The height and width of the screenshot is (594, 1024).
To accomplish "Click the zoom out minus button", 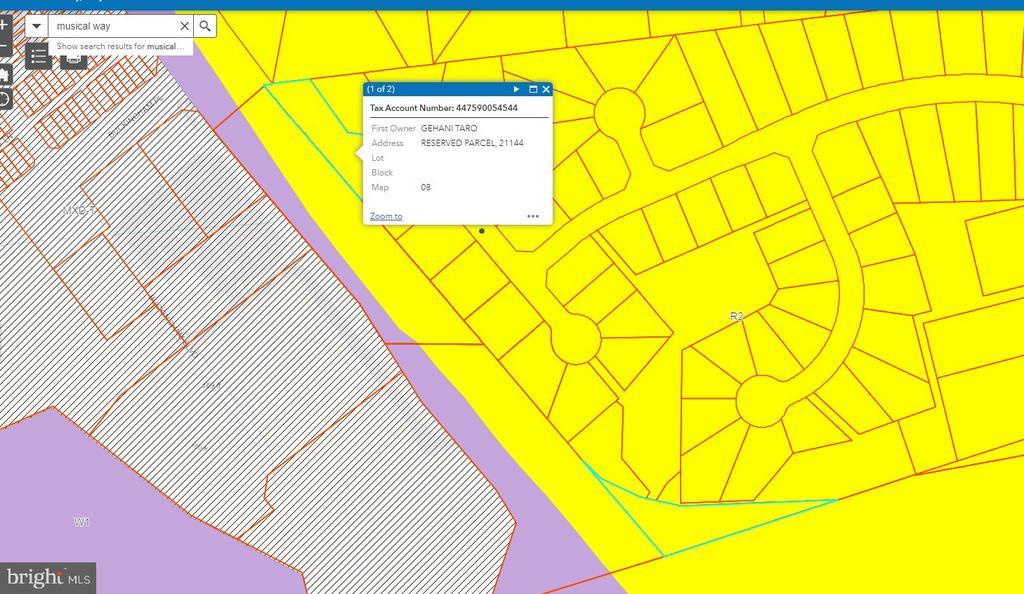I will coord(4,47).
